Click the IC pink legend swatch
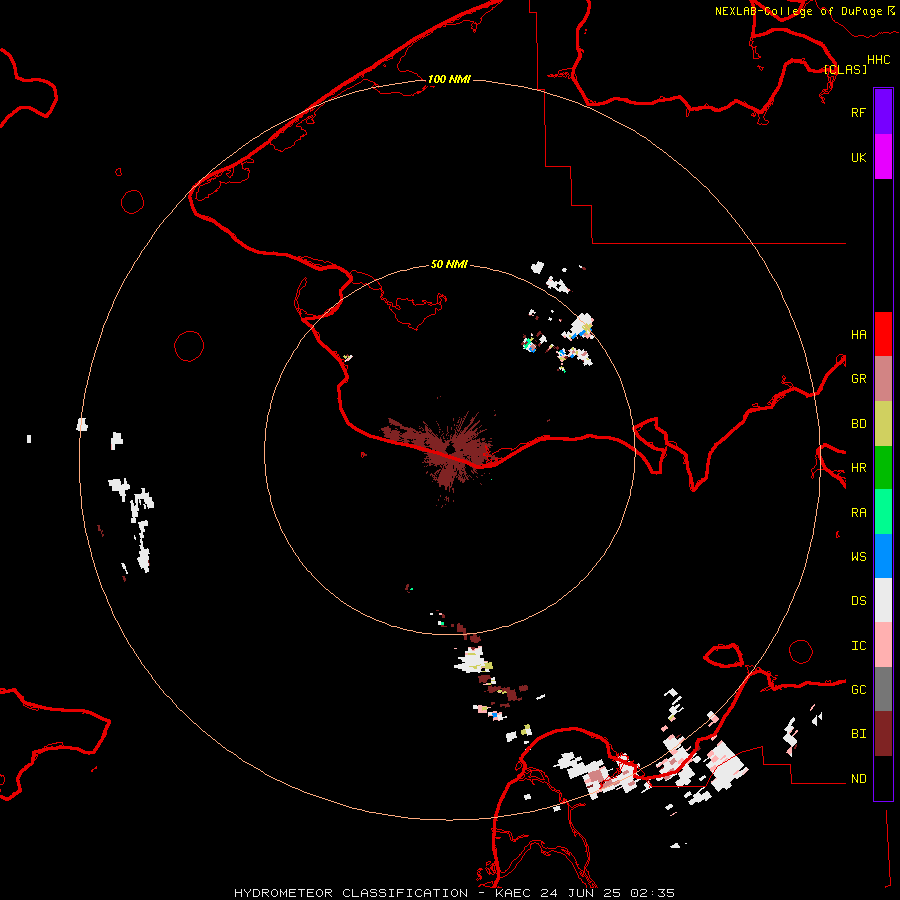This screenshot has height=900, width=900. point(883,645)
